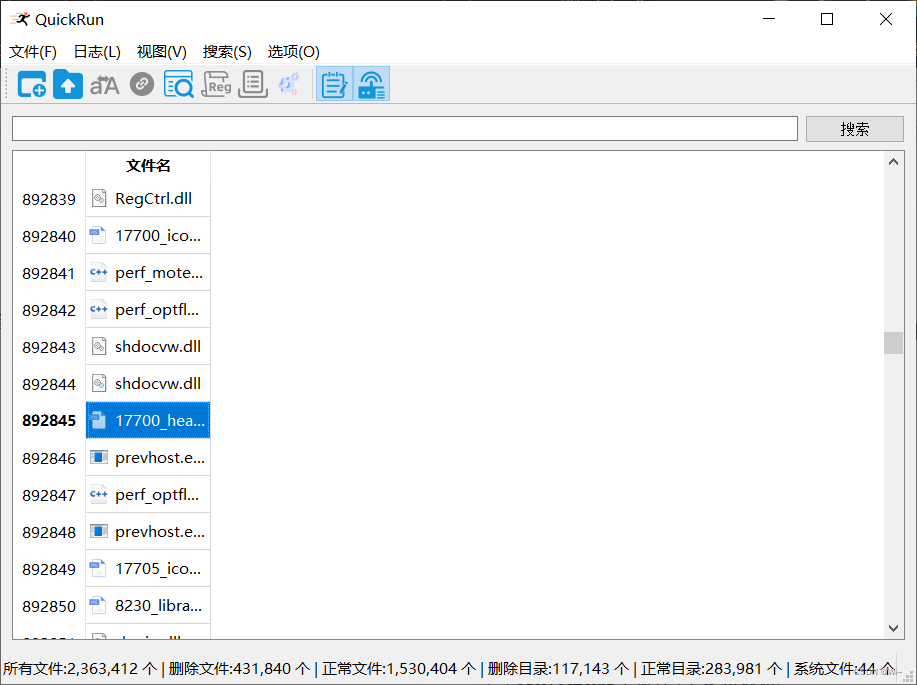
Task: Select the aA text conversion icon
Action: pyautogui.click(x=104, y=84)
